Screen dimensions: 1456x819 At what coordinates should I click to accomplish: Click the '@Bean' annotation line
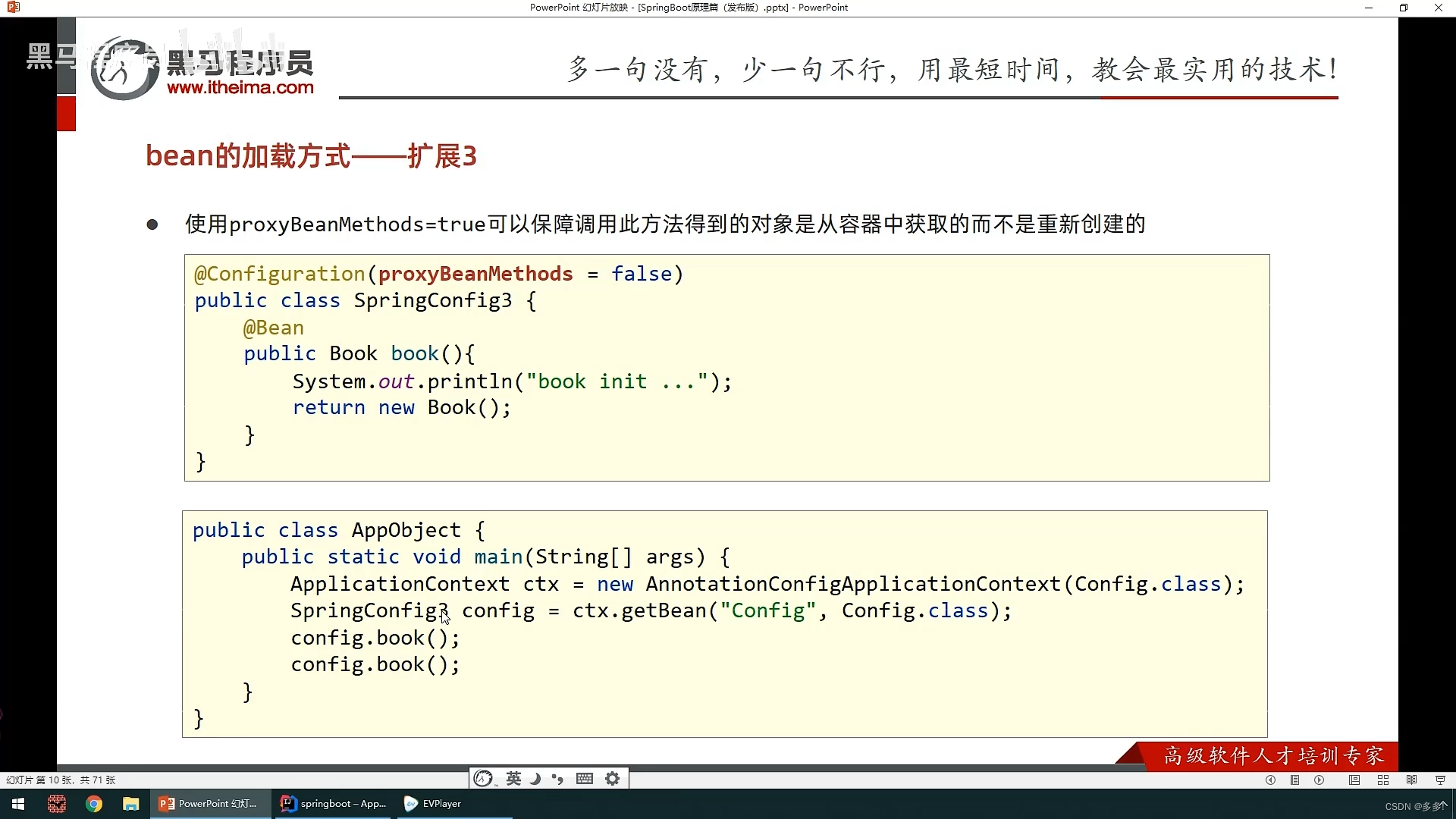pyautogui.click(x=273, y=328)
